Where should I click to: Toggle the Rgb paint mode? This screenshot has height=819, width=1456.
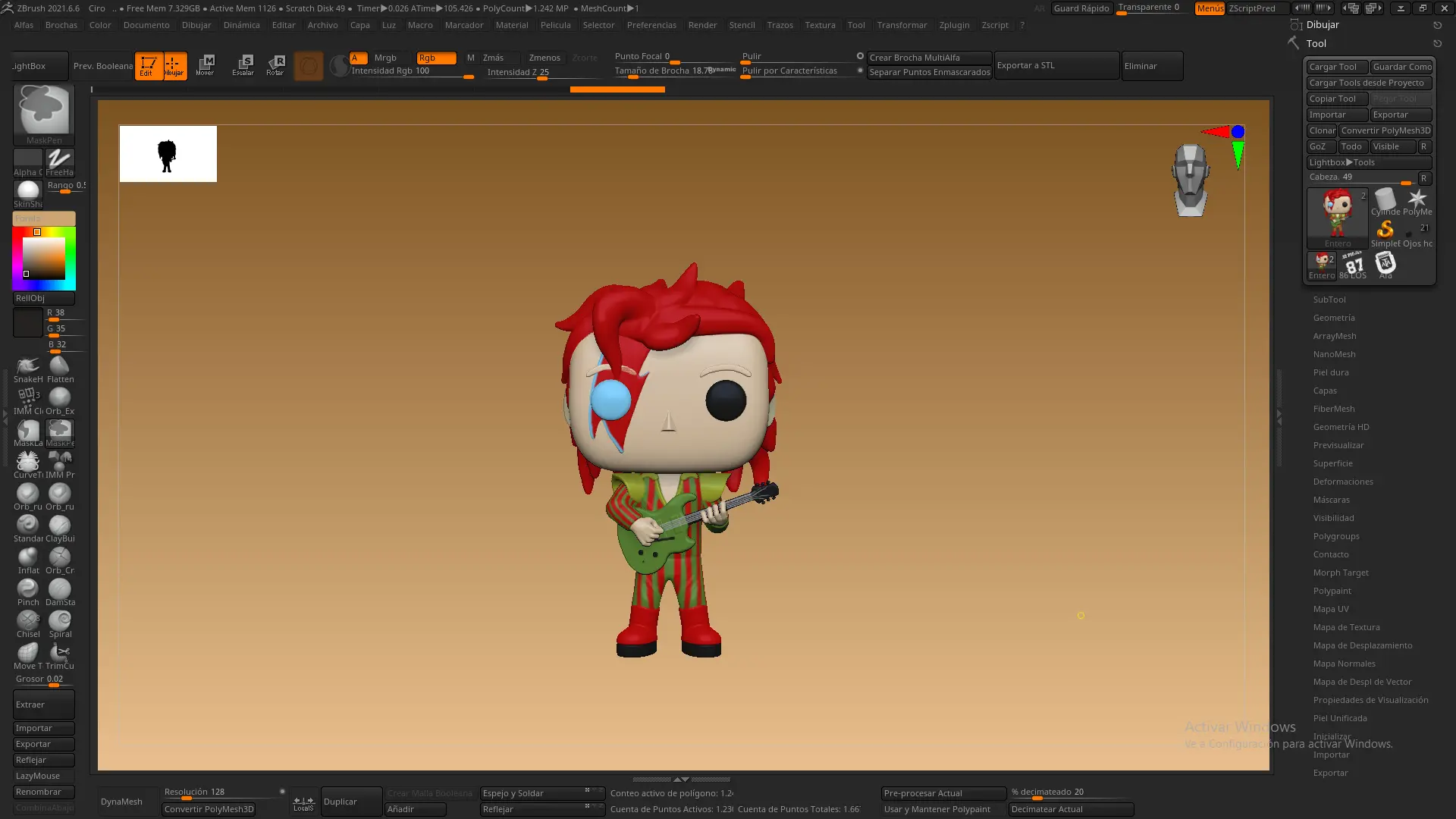436,58
